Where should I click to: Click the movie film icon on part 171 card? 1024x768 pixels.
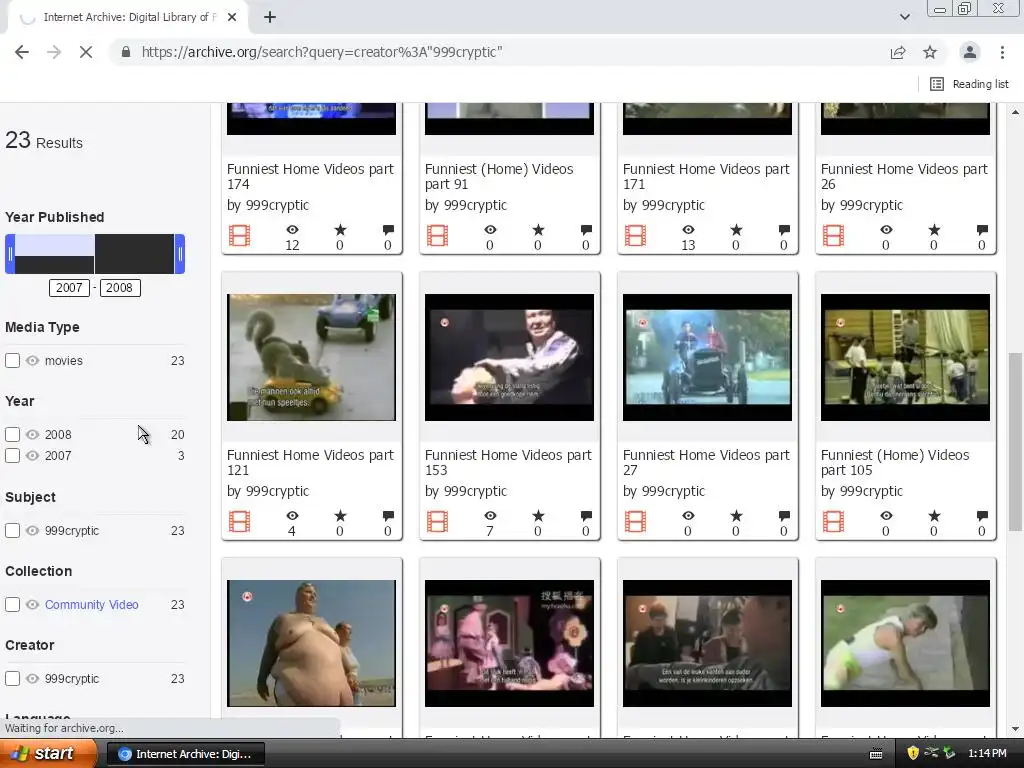coord(635,235)
